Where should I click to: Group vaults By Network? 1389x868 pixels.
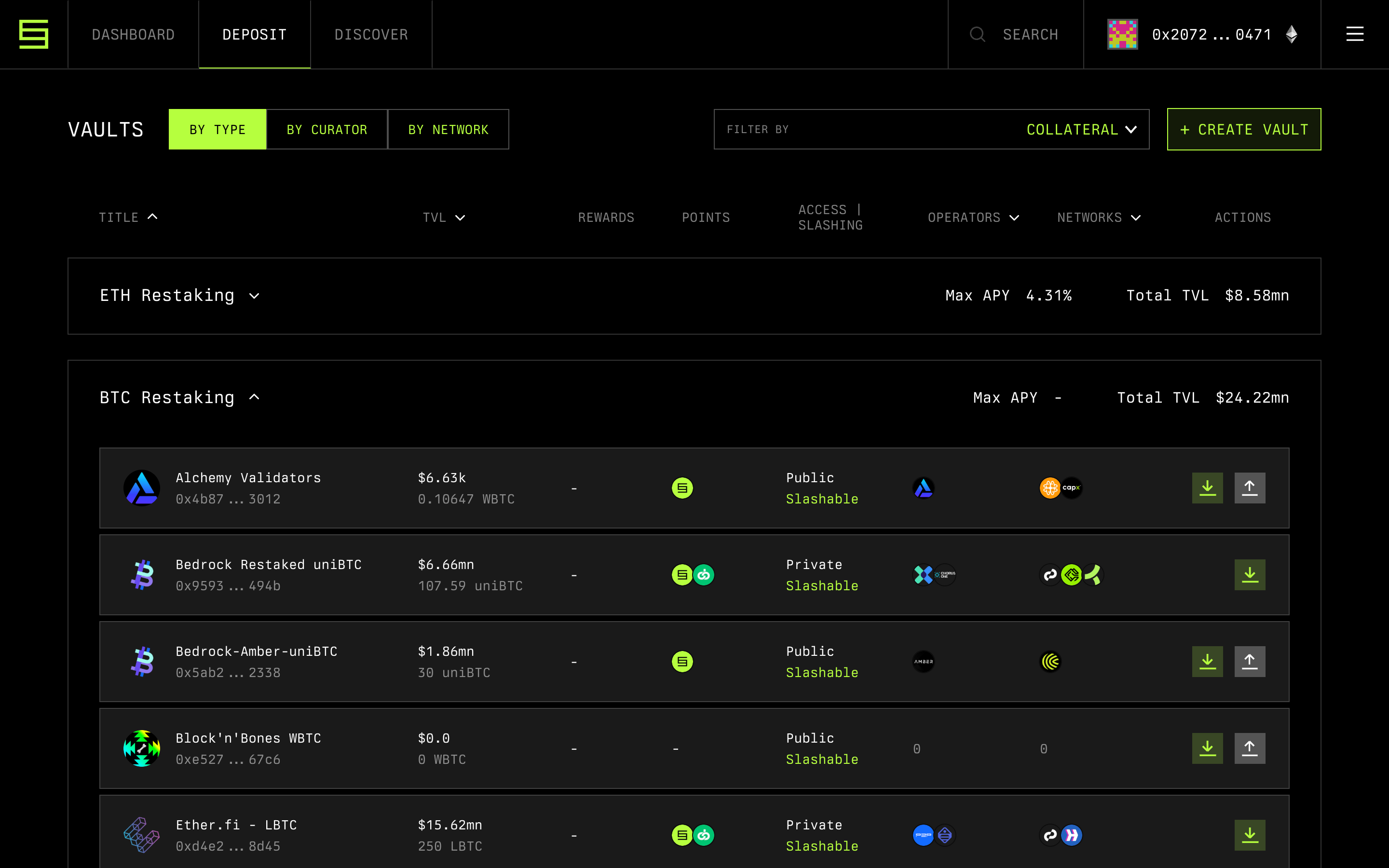pyautogui.click(x=448, y=129)
